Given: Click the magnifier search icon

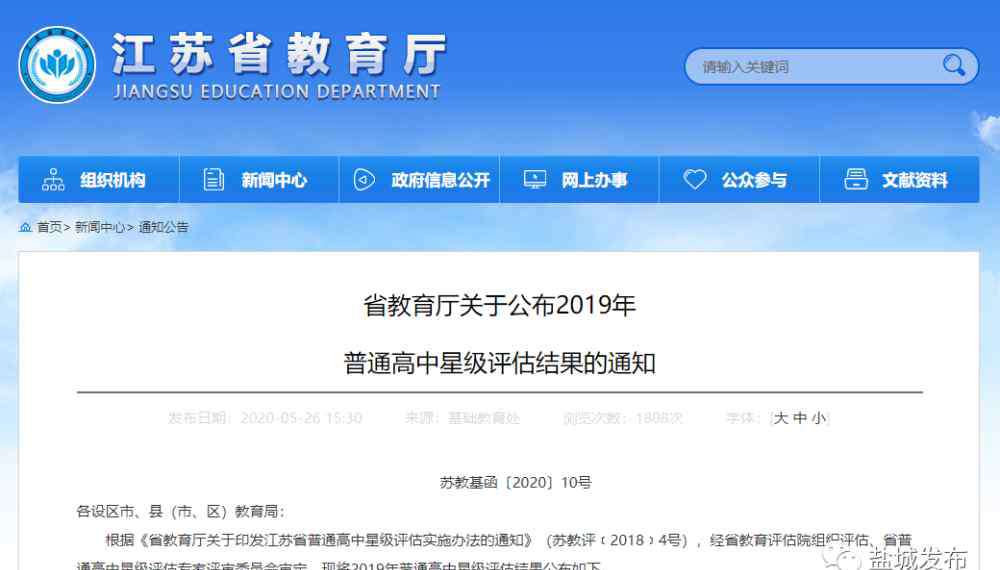Looking at the screenshot, I should (953, 65).
